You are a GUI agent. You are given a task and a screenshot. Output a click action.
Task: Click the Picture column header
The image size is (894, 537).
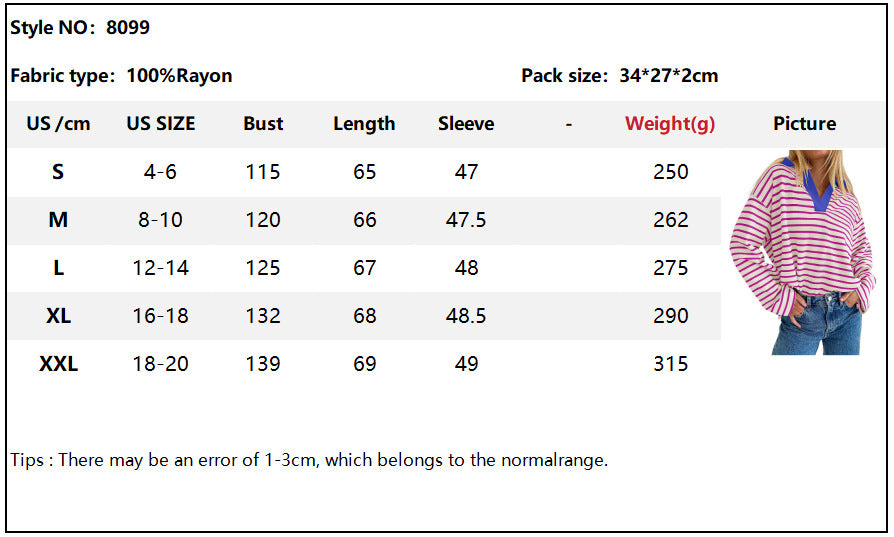[x=804, y=124]
